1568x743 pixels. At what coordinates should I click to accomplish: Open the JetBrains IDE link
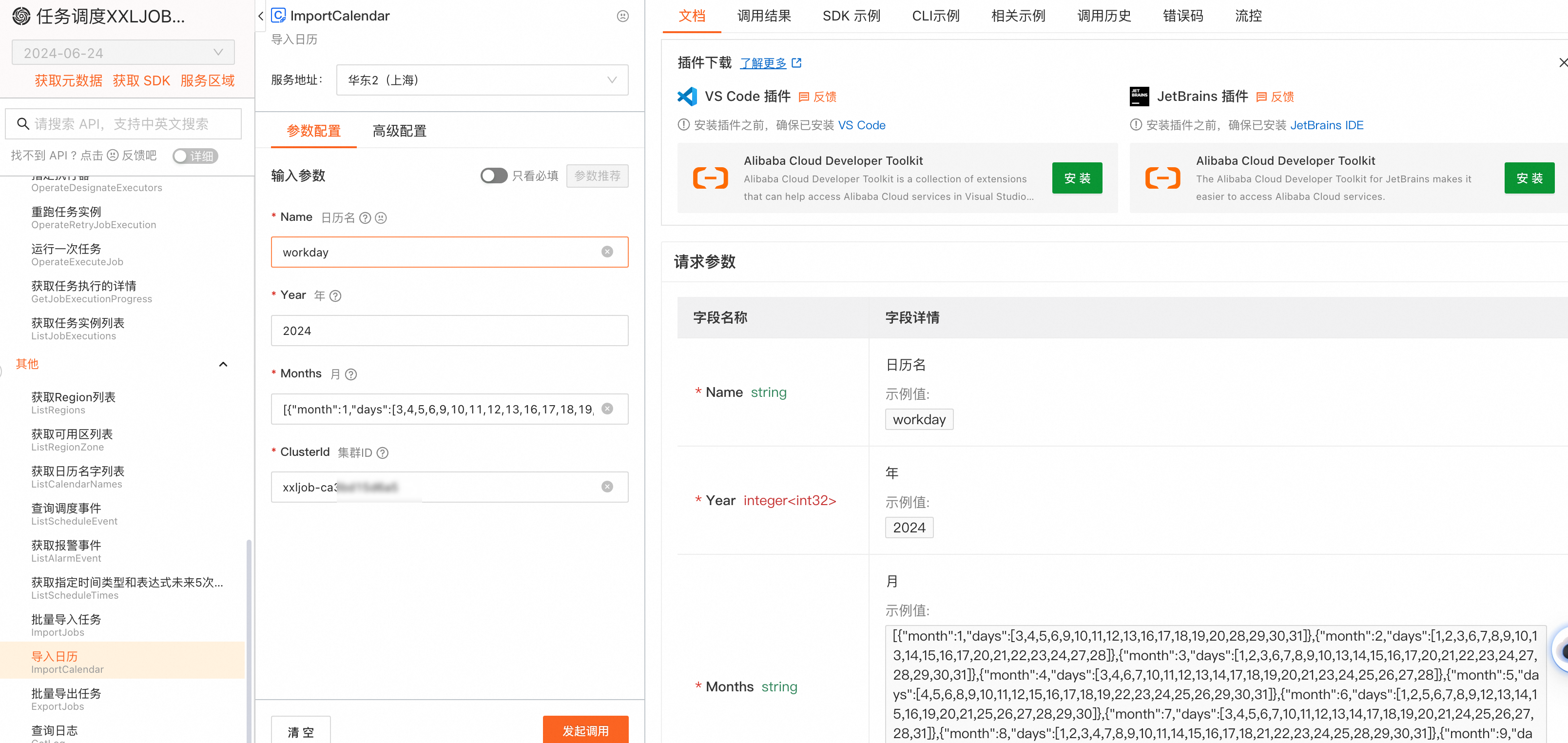pyautogui.click(x=1326, y=125)
